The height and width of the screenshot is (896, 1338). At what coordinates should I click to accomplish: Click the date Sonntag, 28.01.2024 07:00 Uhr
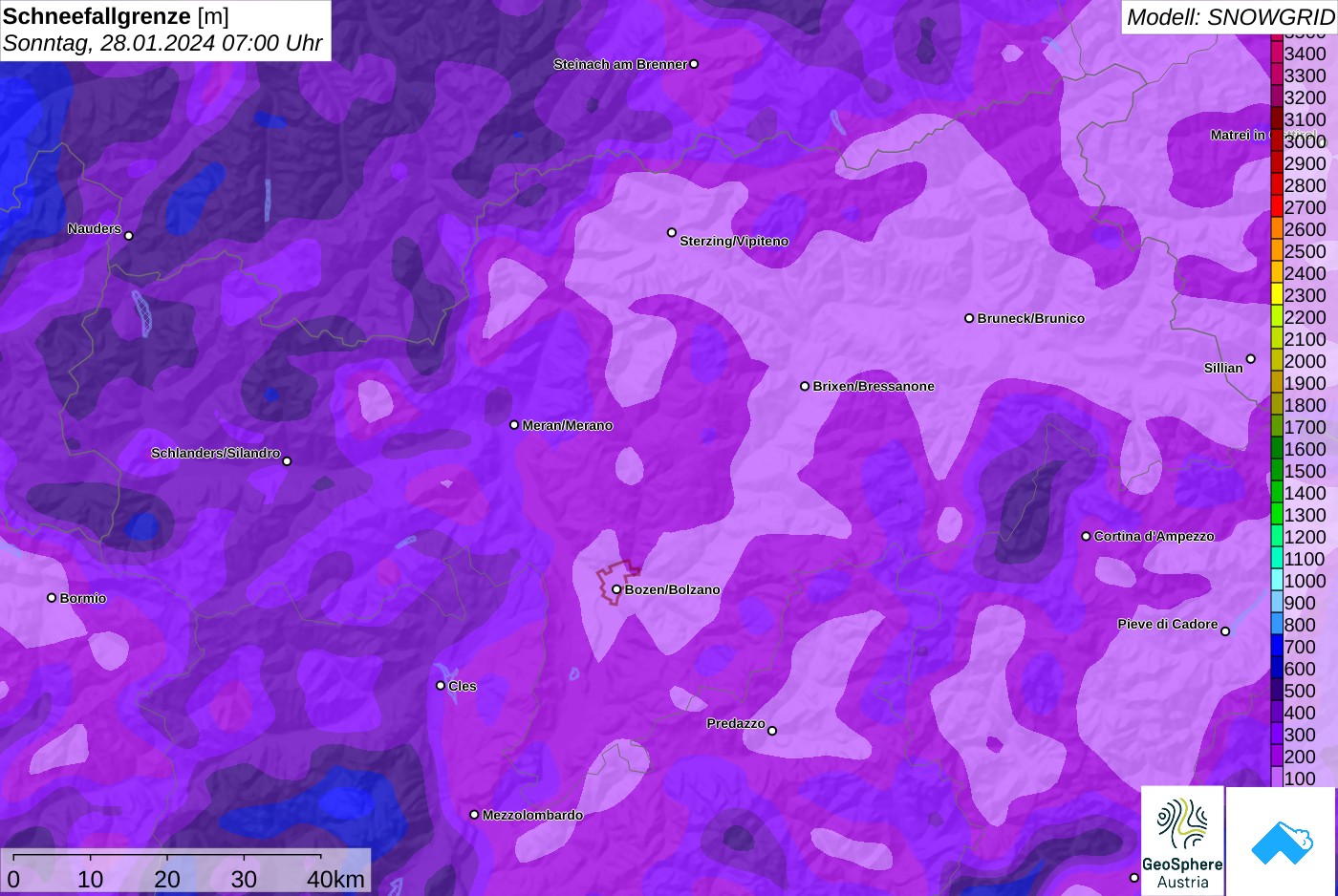(x=162, y=44)
